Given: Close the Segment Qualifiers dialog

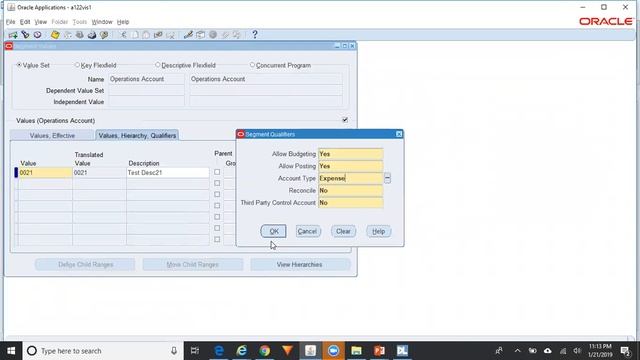Looking at the screenshot, I should click(399, 134).
